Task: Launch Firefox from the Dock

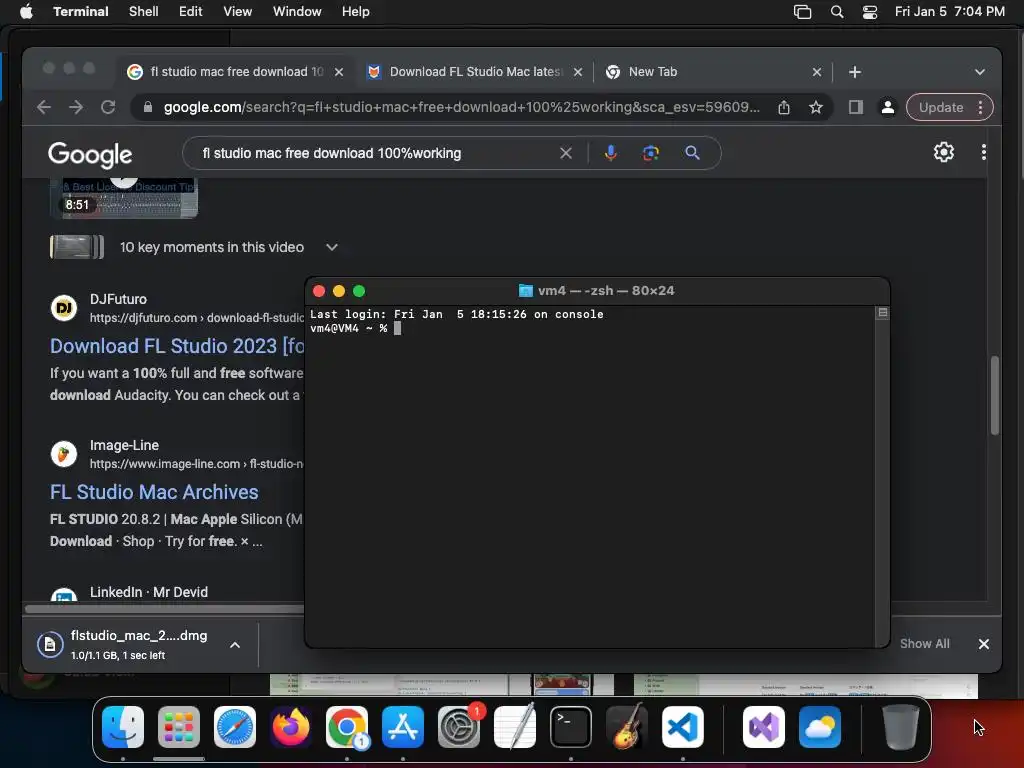Action: click(x=291, y=727)
